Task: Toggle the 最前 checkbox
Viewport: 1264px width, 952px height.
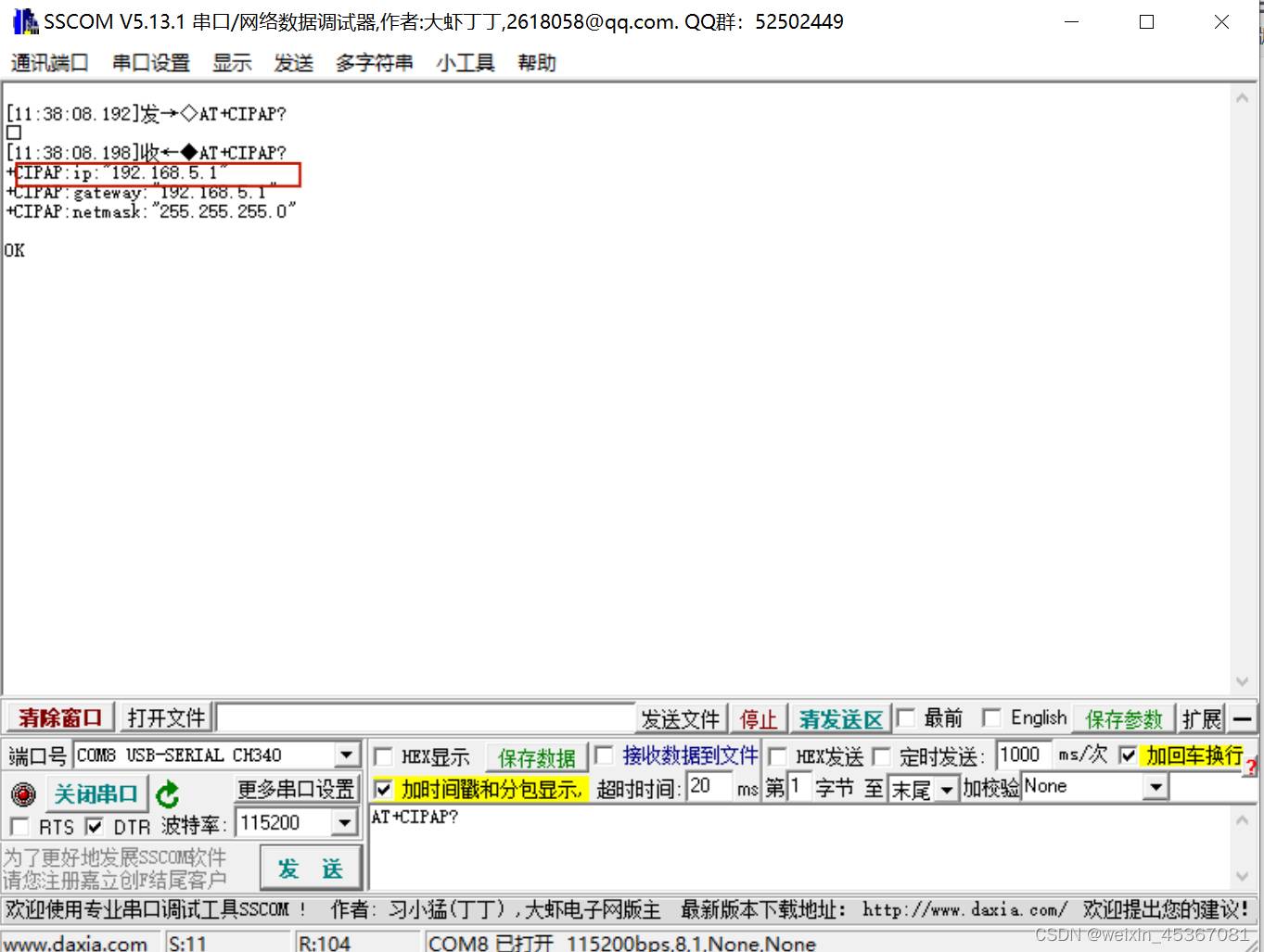Action: coord(906,717)
